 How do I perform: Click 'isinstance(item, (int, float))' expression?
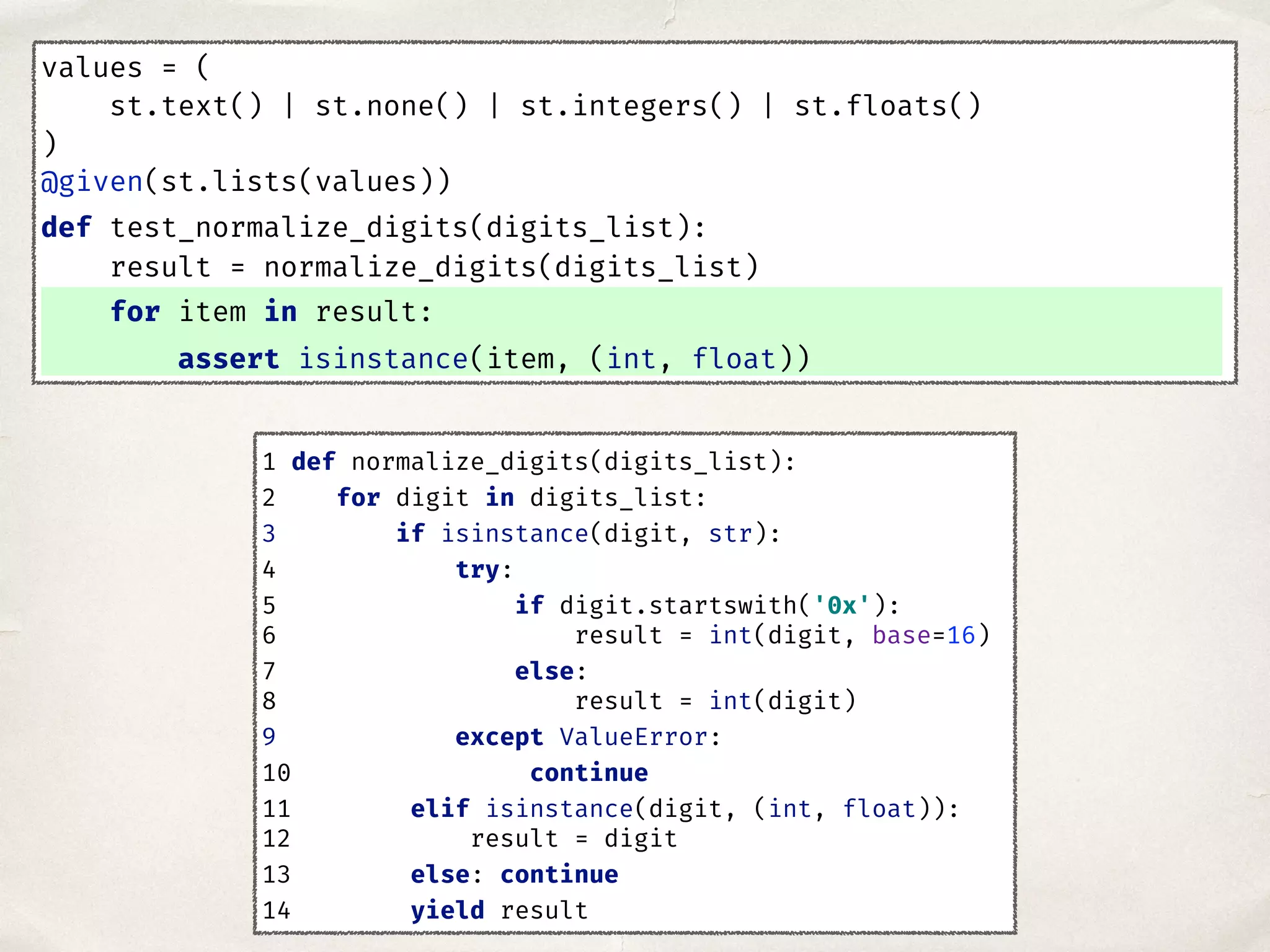point(554,359)
